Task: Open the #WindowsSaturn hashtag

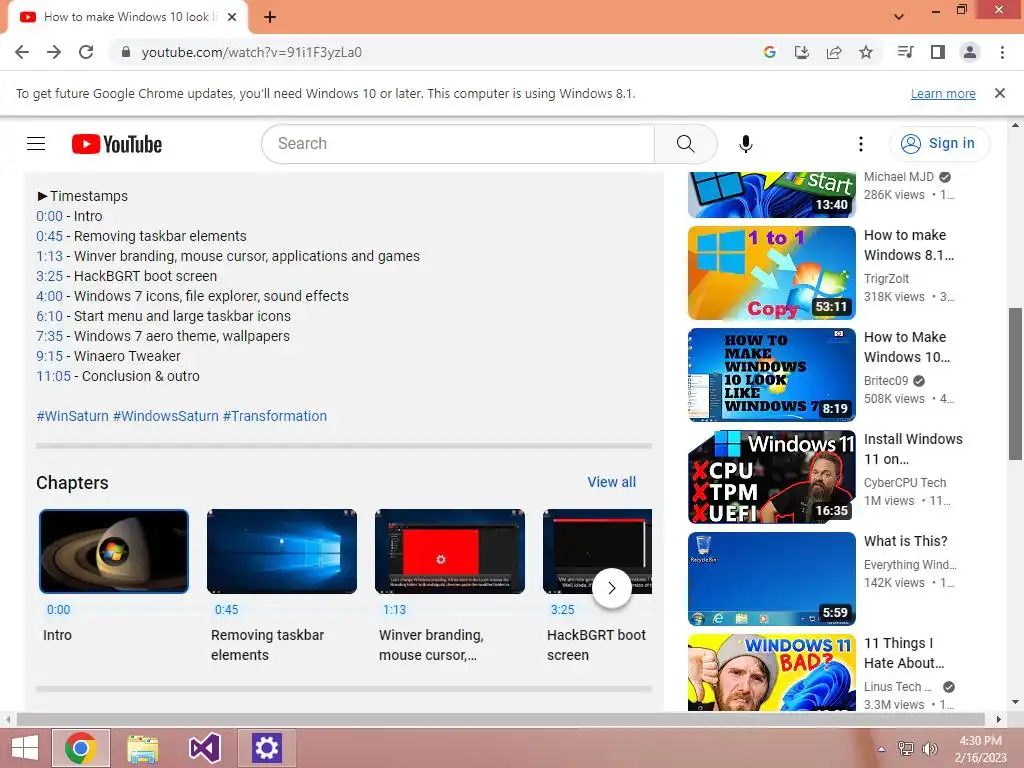Action: tap(166, 416)
